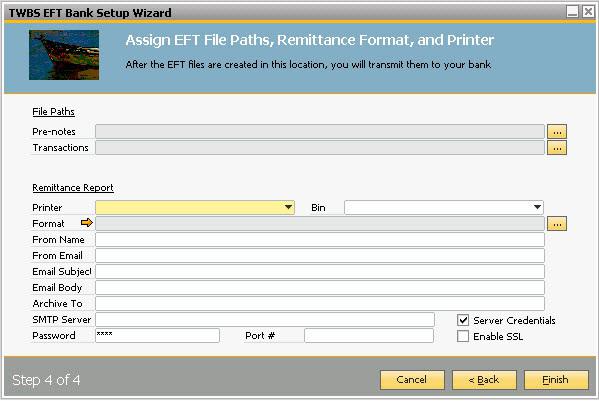Click the Port # input box

(x=369, y=336)
